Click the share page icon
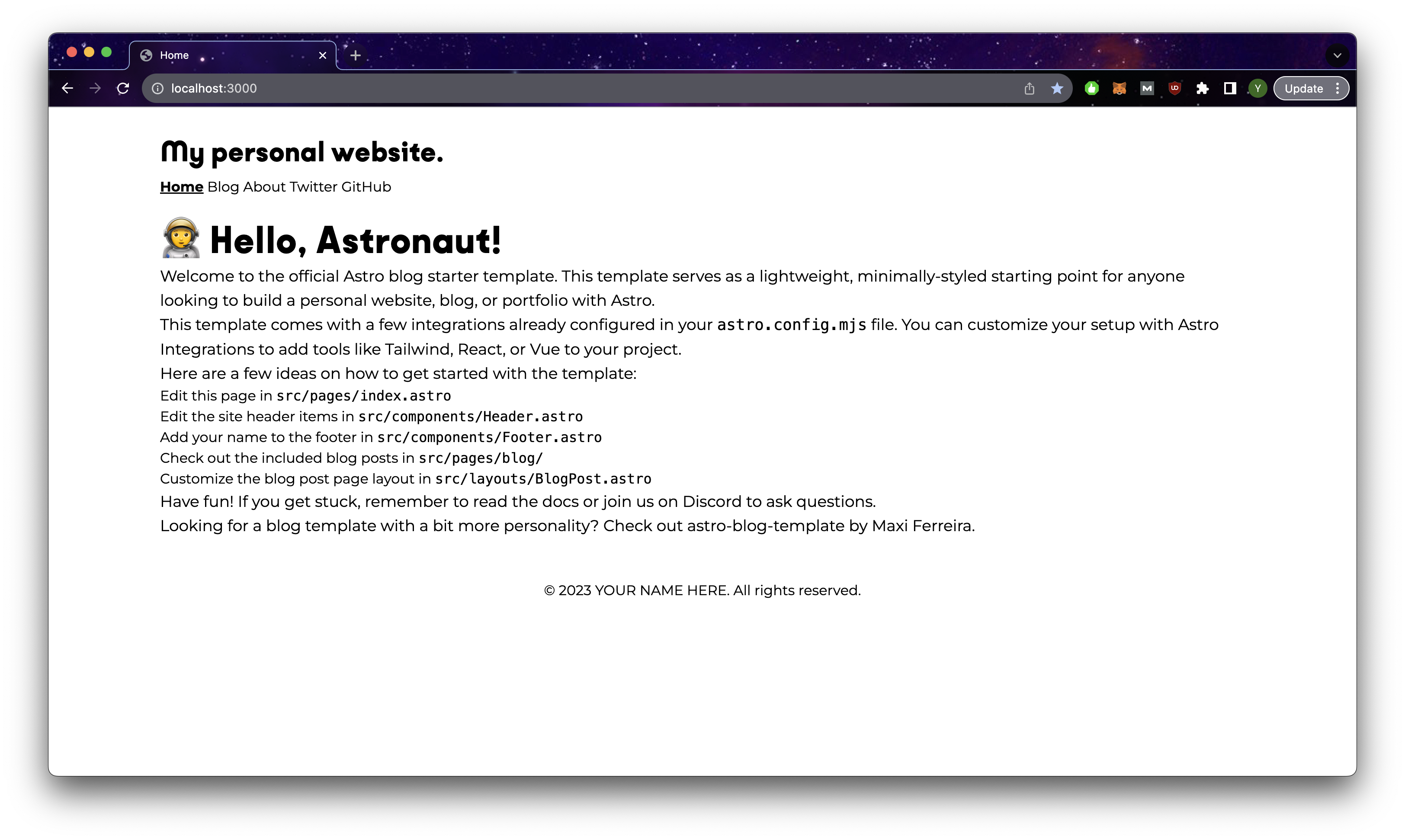Image resolution: width=1405 pixels, height=840 pixels. [1029, 88]
